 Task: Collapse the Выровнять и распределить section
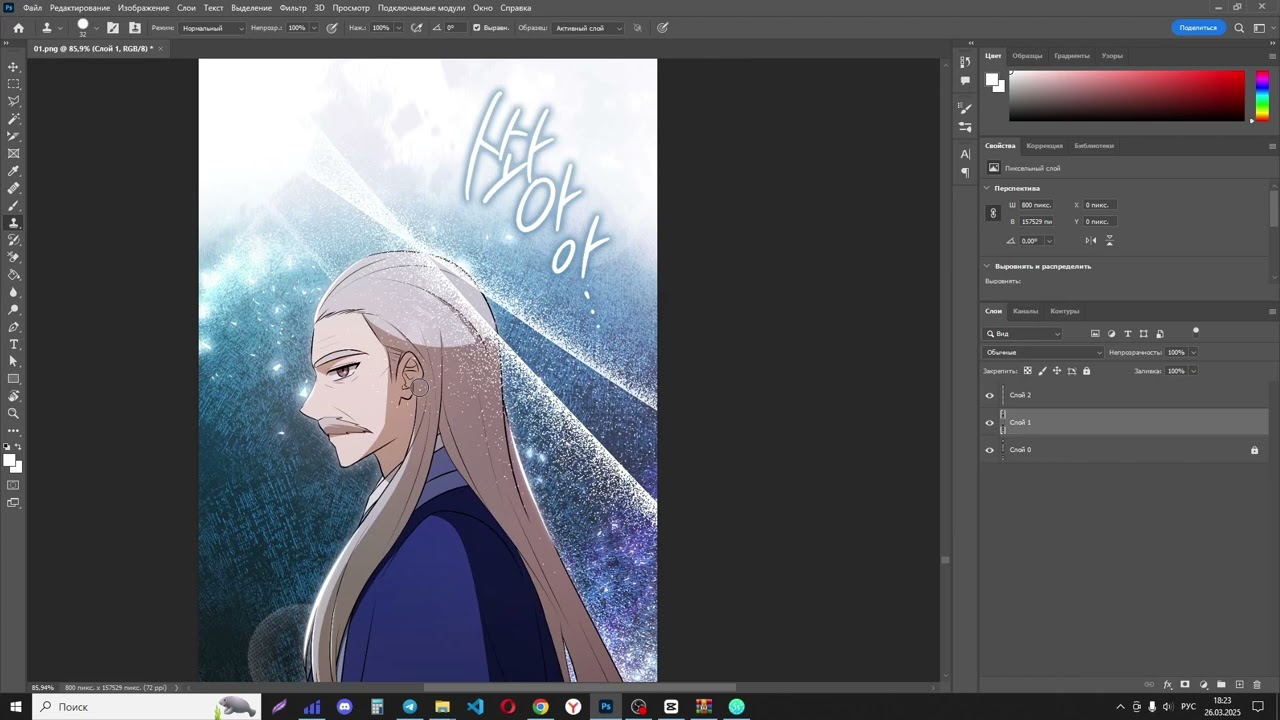coord(987,266)
